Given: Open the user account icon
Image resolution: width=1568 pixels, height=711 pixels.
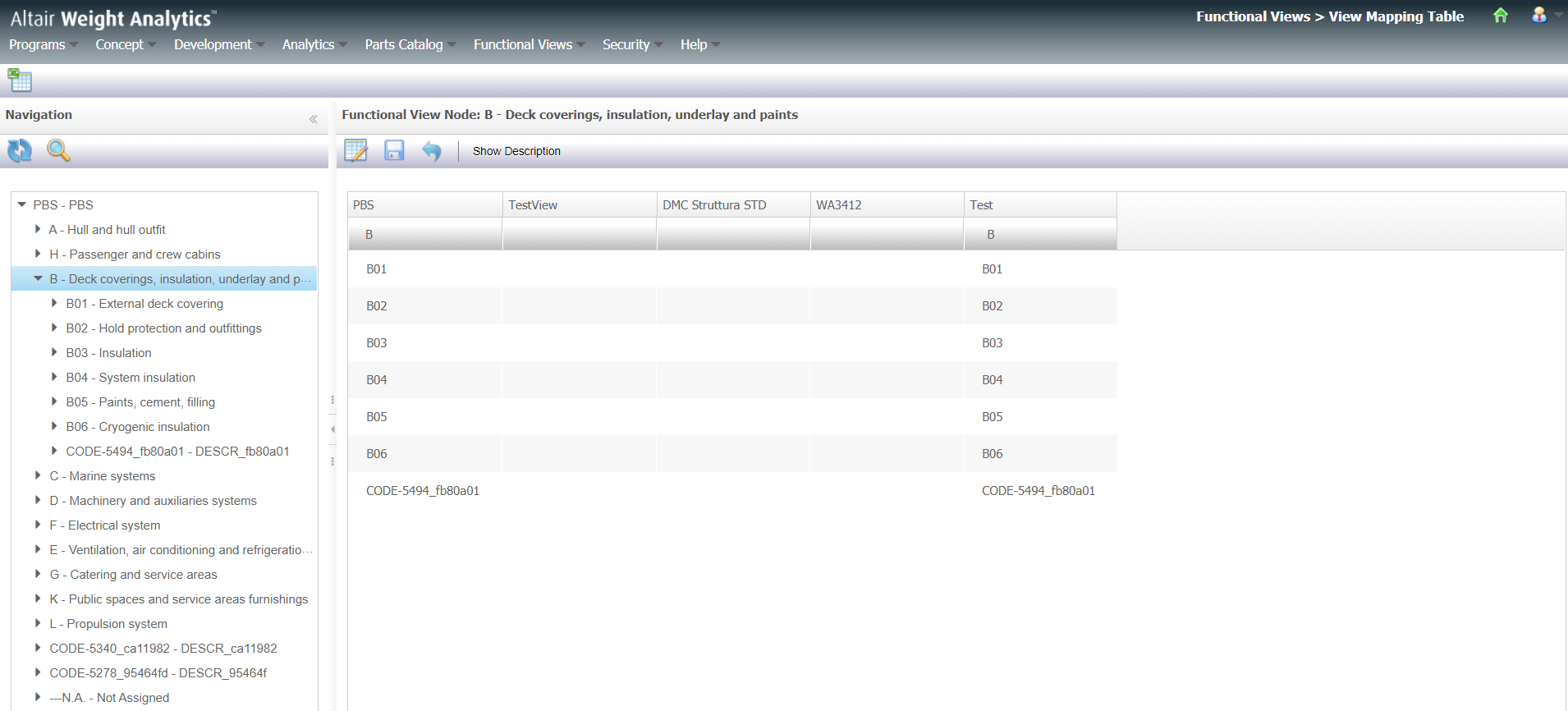Looking at the screenshot, I should pyautogui.click(x=1539, y=16).
